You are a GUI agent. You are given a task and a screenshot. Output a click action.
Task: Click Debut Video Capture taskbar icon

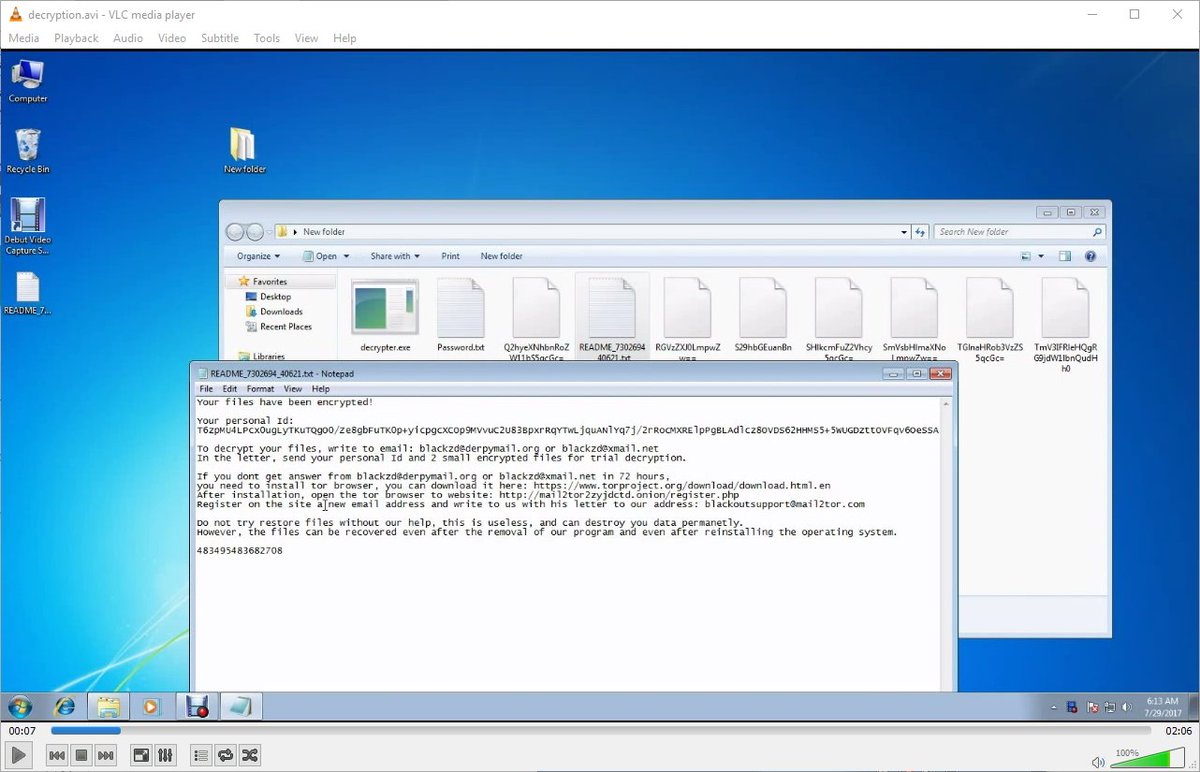(197, 707)
